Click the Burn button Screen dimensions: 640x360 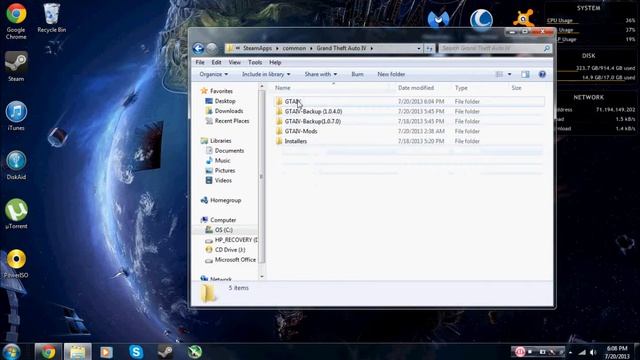pyautogui.click(x=357, y=74)
